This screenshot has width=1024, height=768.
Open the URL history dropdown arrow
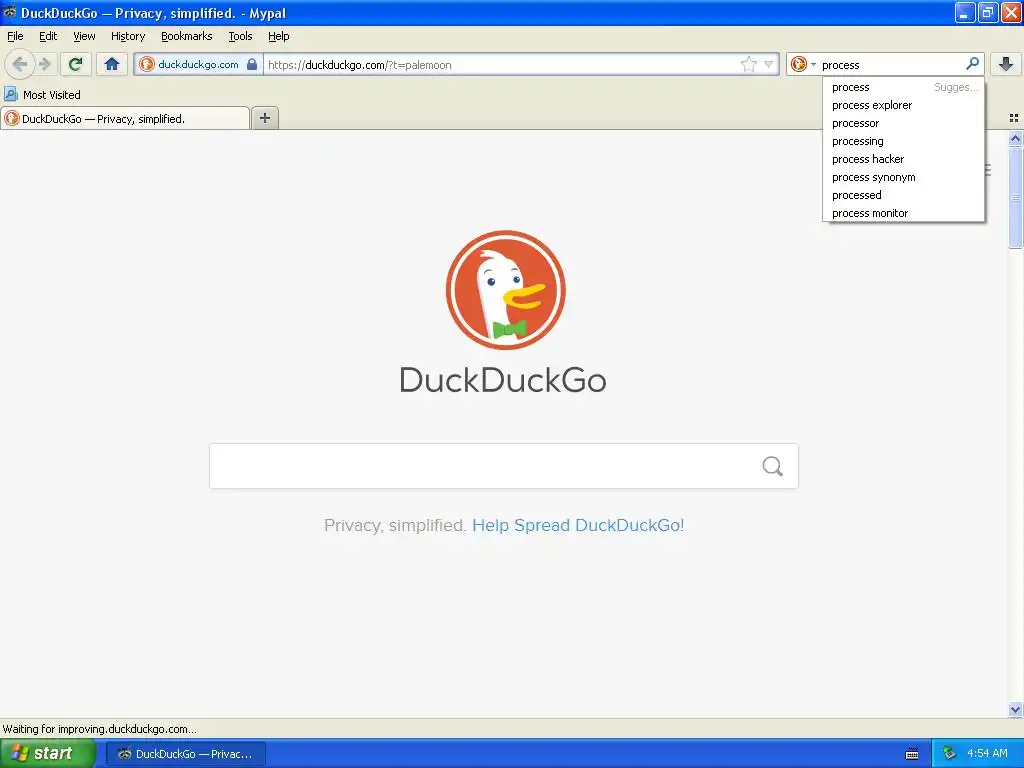coord(769,64)
